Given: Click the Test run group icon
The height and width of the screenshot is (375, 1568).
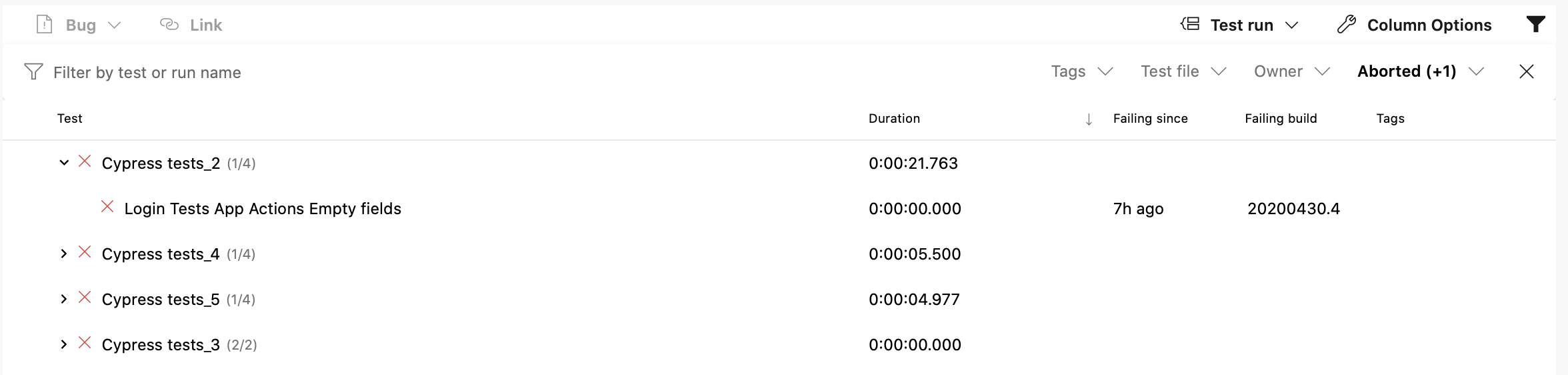Looking at the screenshot, I should [x=1190, y=25].
